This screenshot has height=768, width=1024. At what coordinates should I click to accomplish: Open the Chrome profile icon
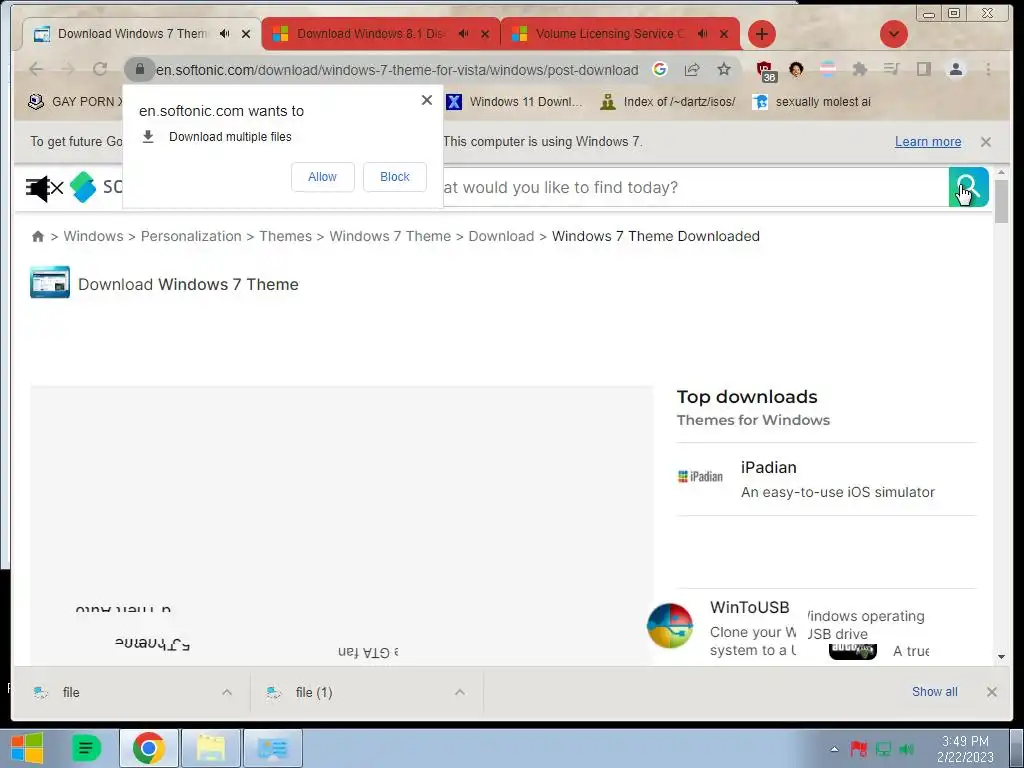(x=955, y=69)
